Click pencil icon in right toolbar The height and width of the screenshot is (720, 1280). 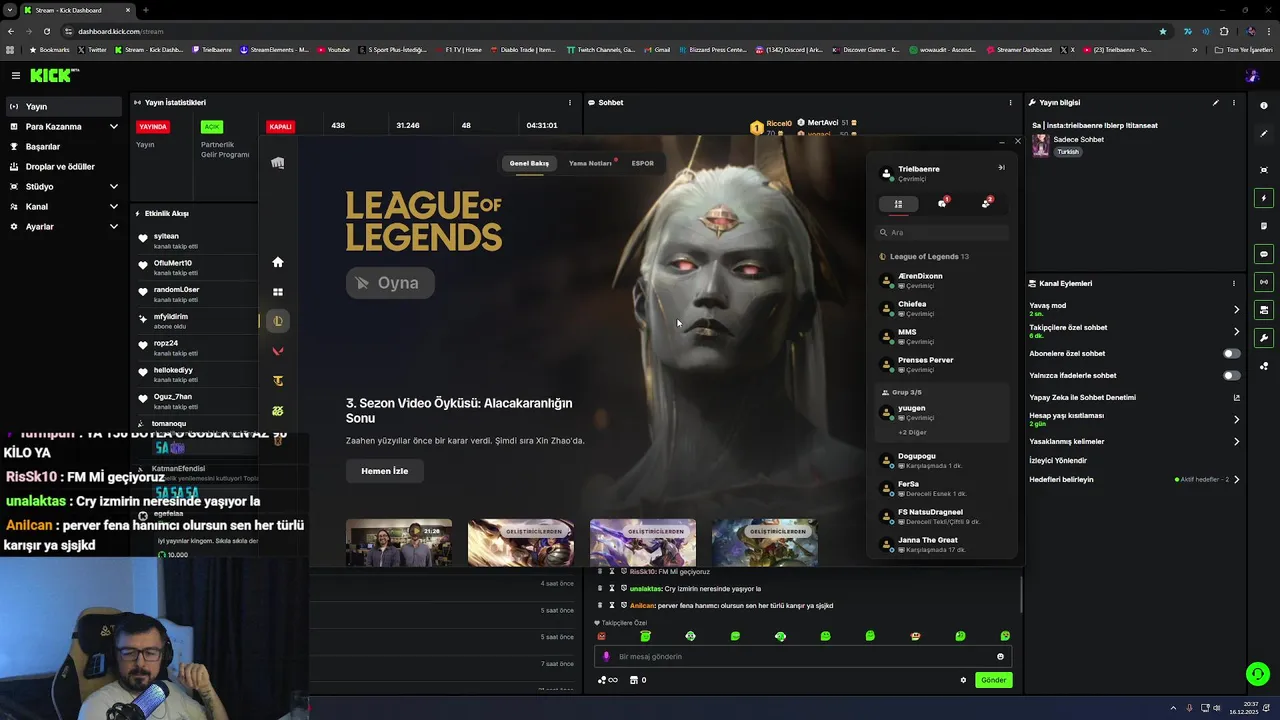1264,134
